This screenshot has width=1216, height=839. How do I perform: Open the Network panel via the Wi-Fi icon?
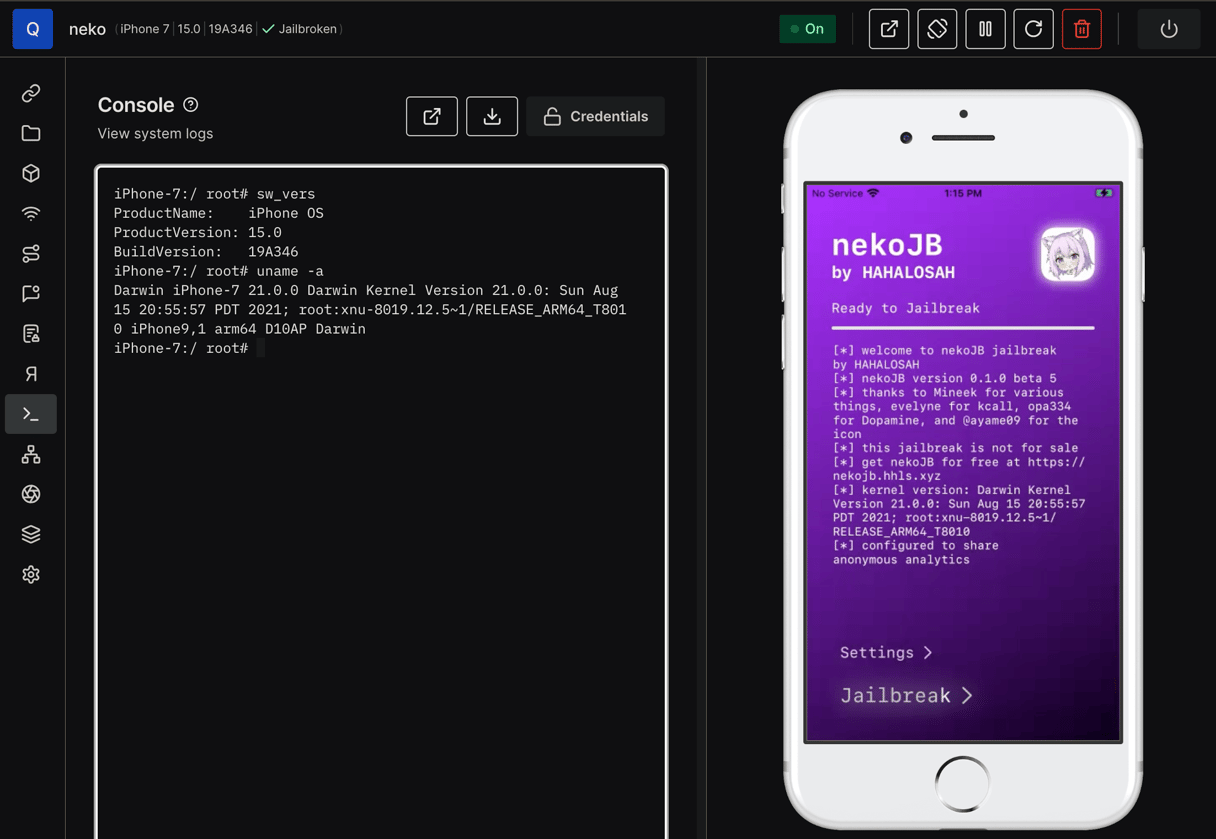pyautogui.click(x=30, y=213)
